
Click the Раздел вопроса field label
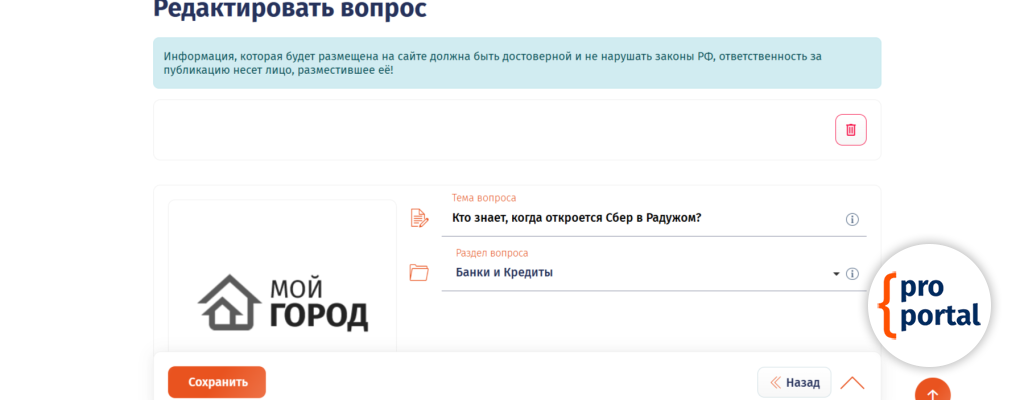(x=491, y=253)
